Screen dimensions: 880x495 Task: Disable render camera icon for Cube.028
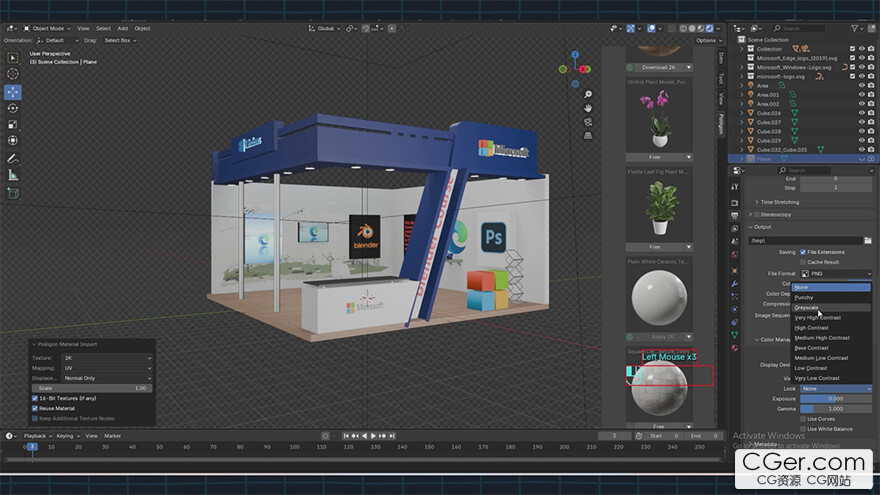[x=871, y=131]
